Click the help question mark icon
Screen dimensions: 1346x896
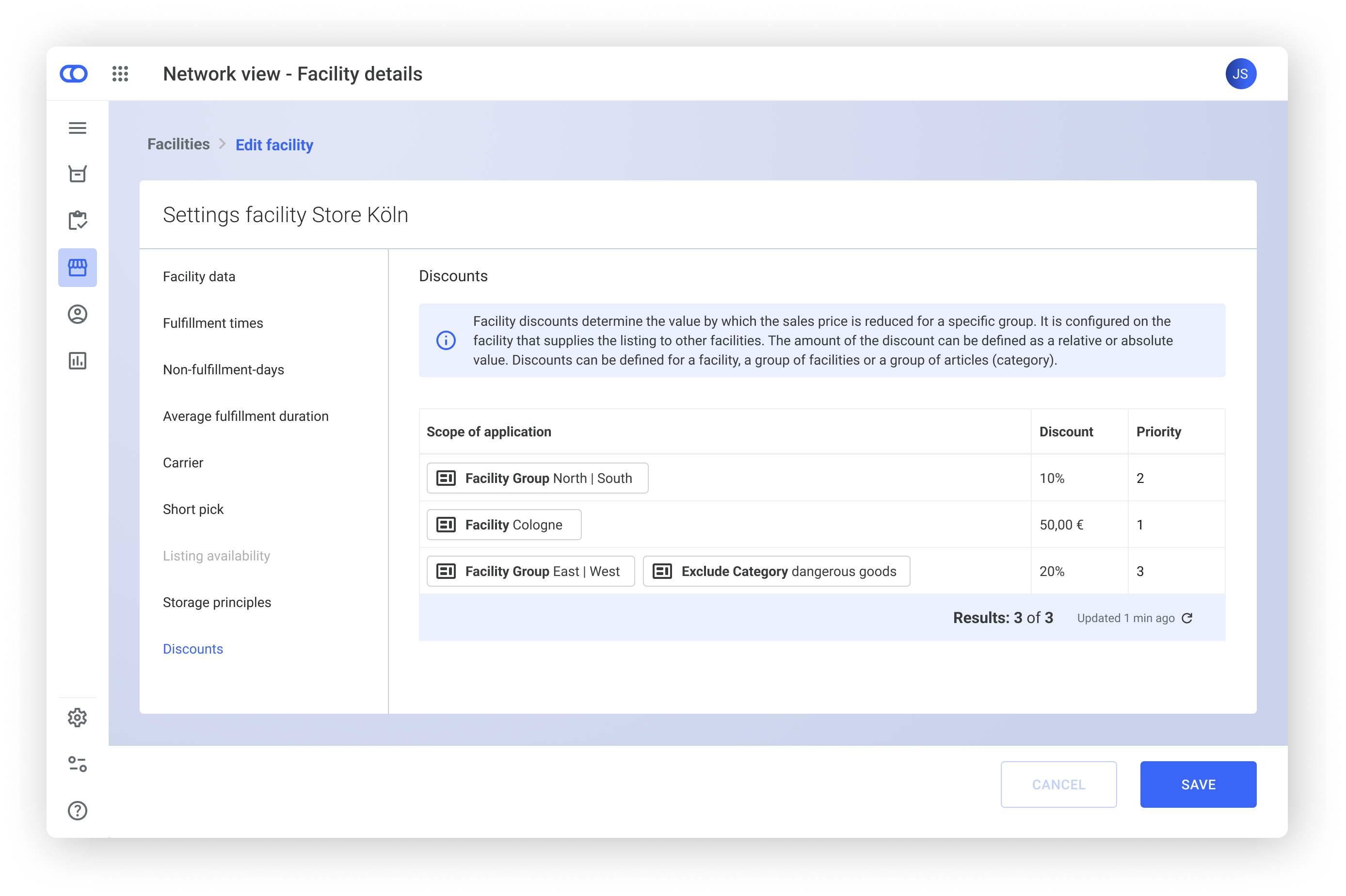click(77, 811)
